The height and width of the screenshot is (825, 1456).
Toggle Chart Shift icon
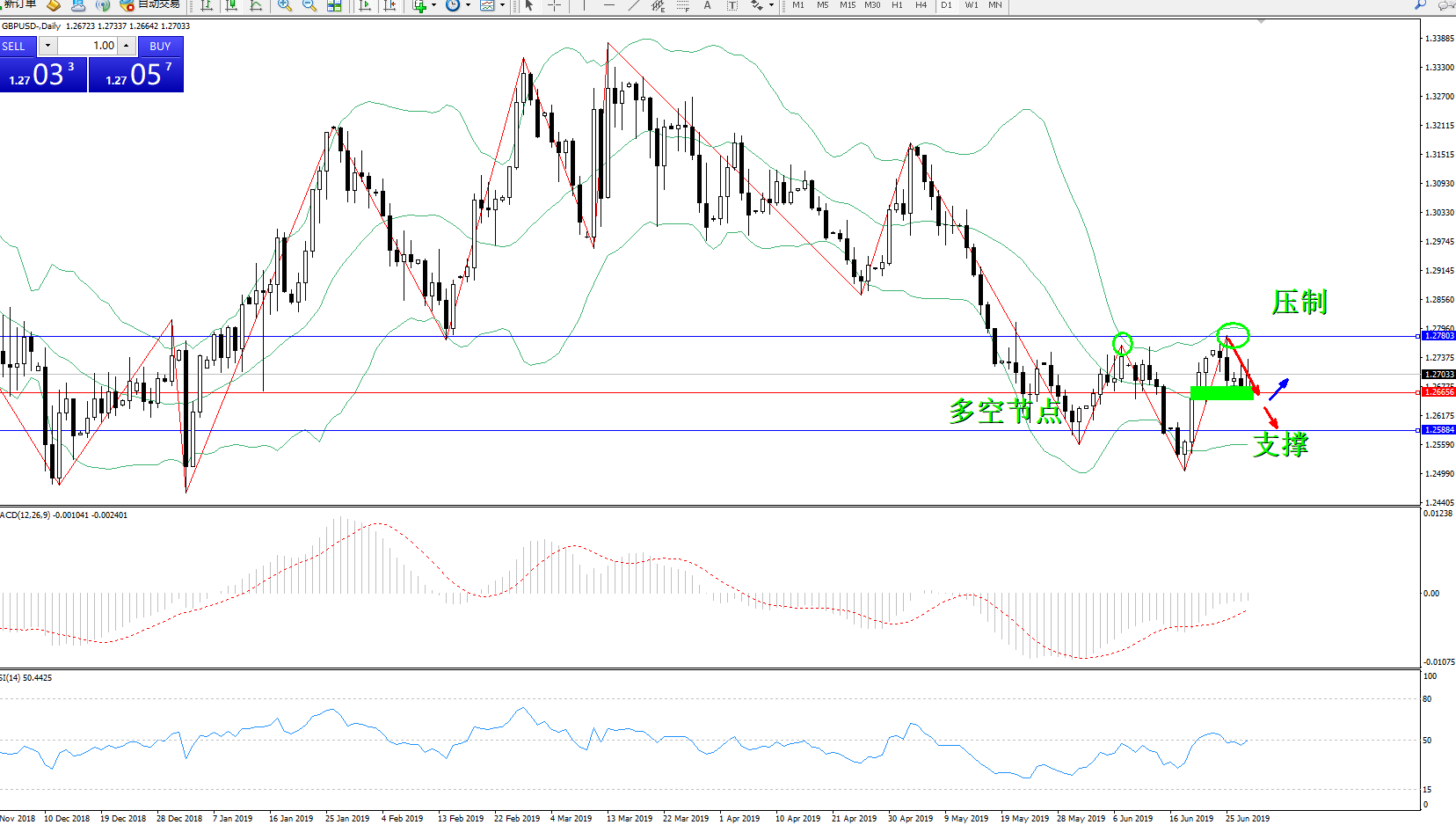click(x=390, y=4)
